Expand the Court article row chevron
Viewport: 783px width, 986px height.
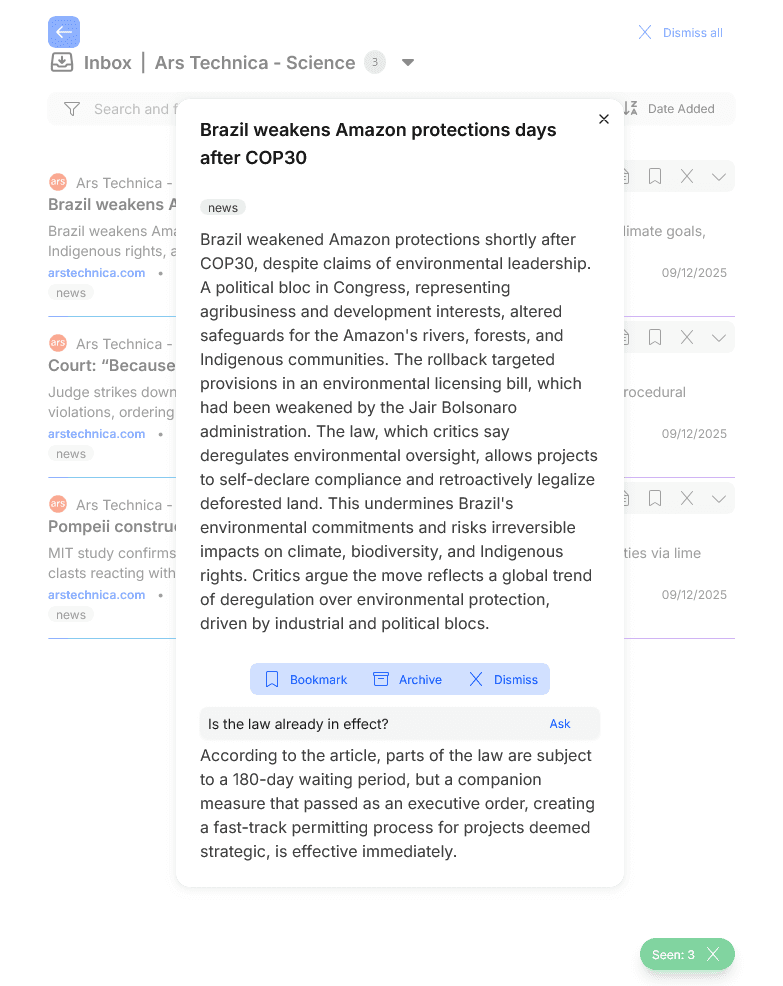[719, 337]
